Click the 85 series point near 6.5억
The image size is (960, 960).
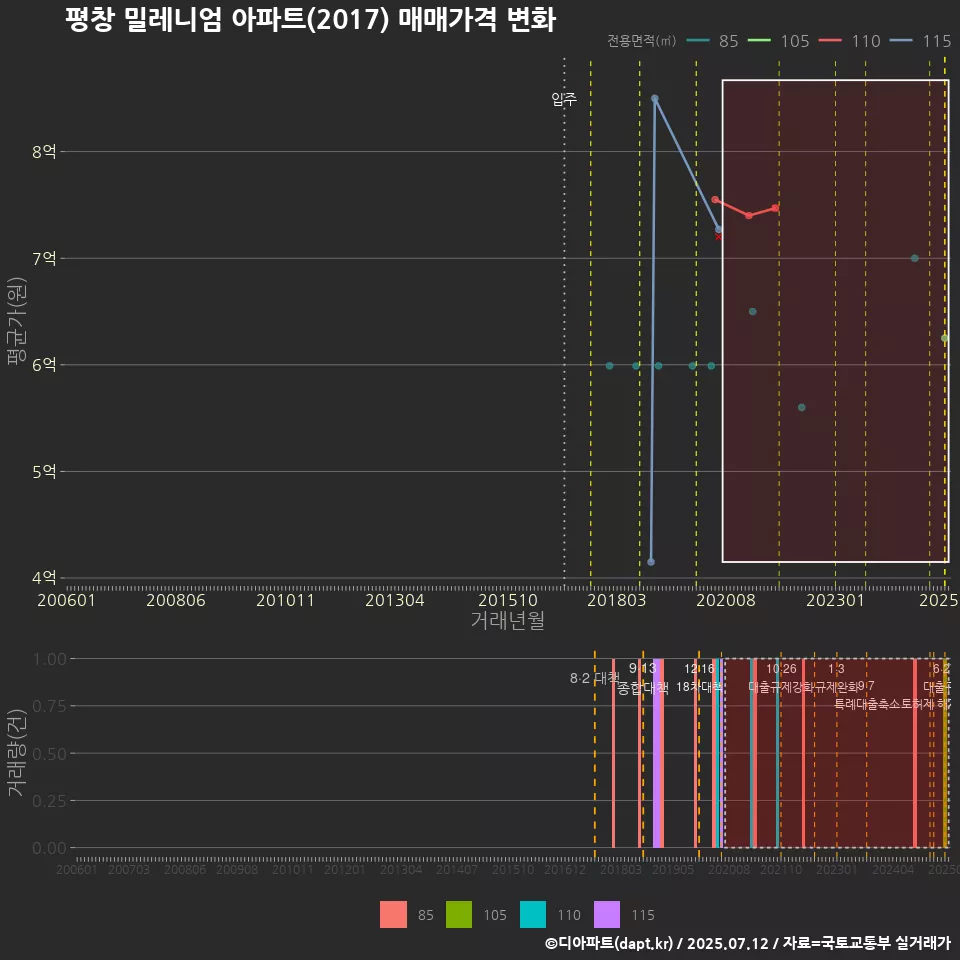[752, 312]
